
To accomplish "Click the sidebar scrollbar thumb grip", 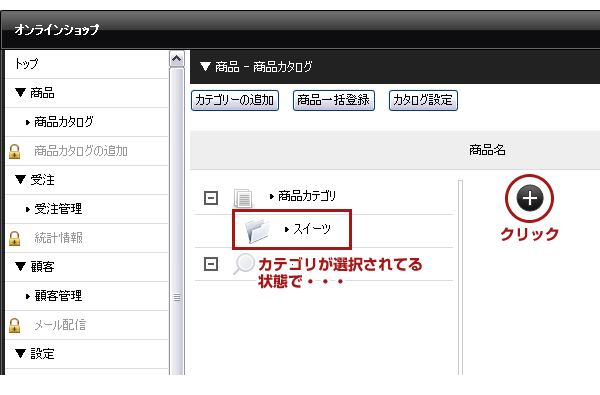I will (x=176, y=297).
